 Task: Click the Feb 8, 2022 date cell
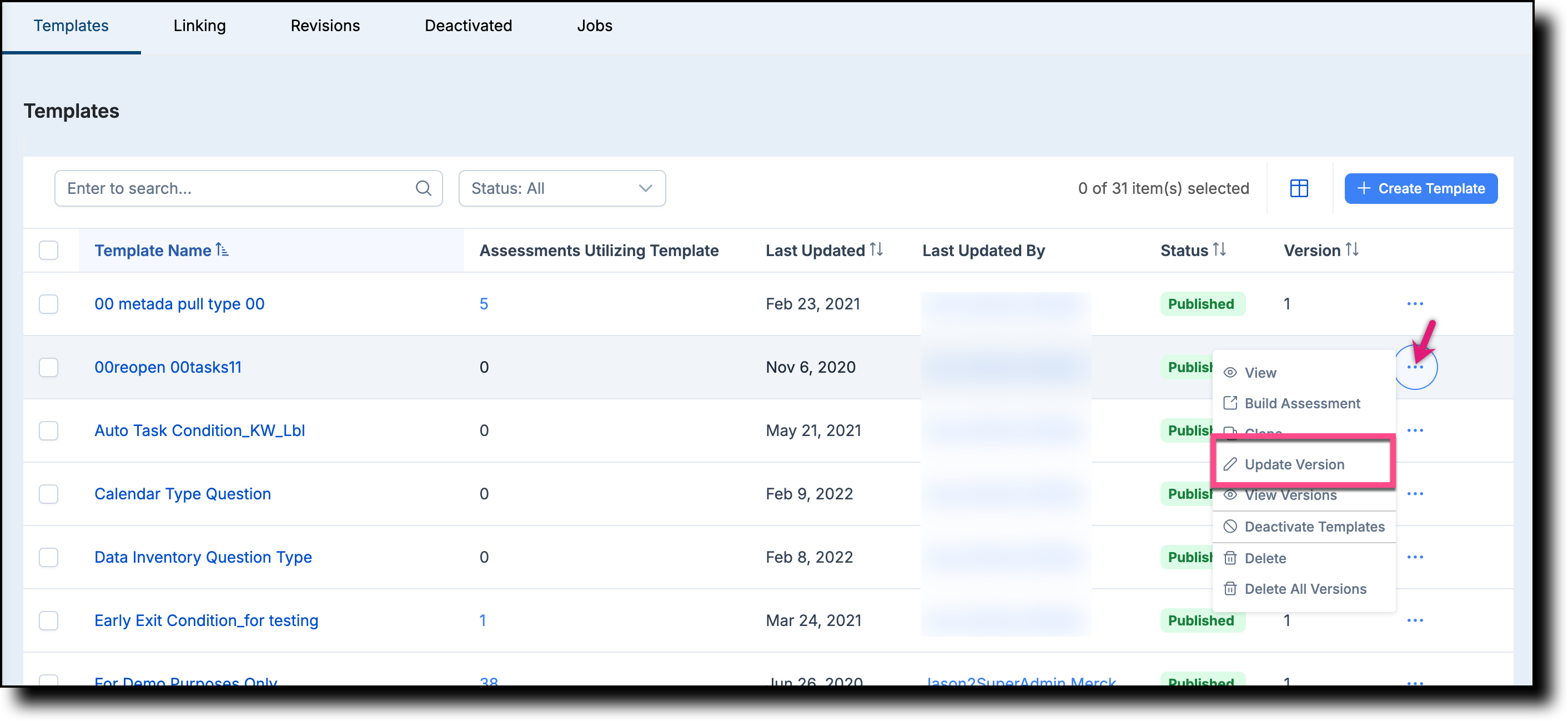pos(809,557)
